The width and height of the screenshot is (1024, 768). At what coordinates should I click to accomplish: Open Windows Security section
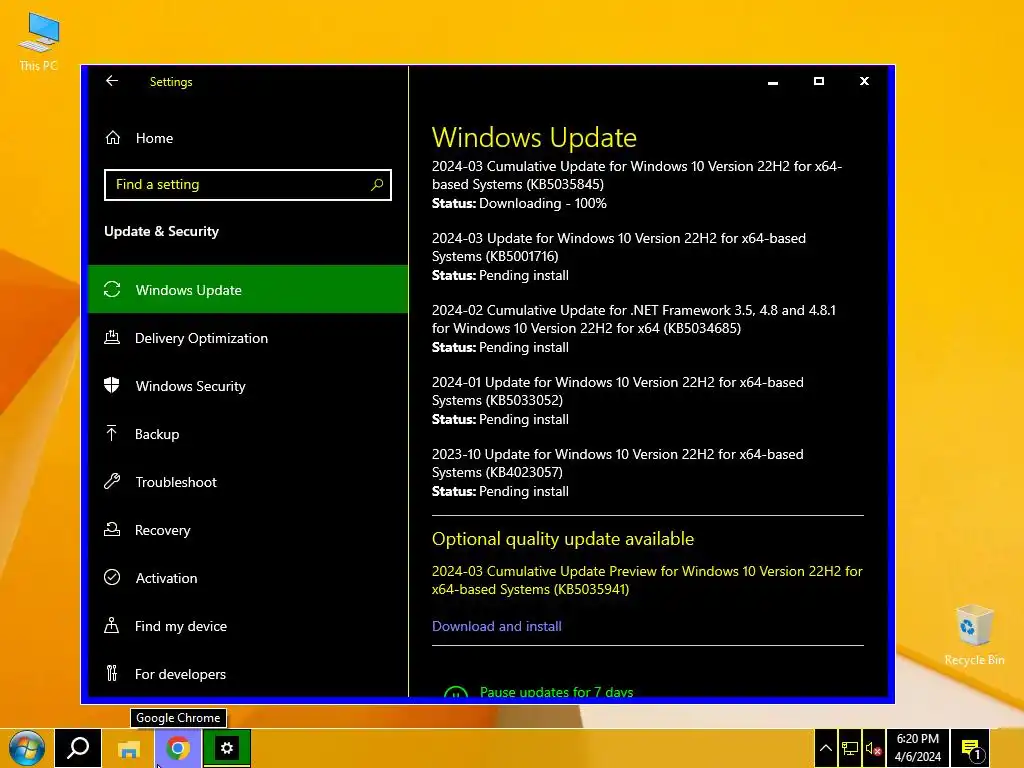point(248,385)
